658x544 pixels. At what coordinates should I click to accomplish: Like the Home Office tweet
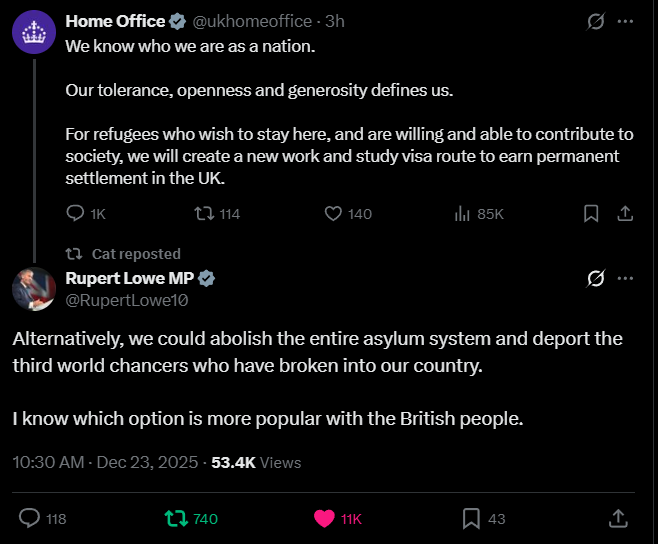pos(335,213)
